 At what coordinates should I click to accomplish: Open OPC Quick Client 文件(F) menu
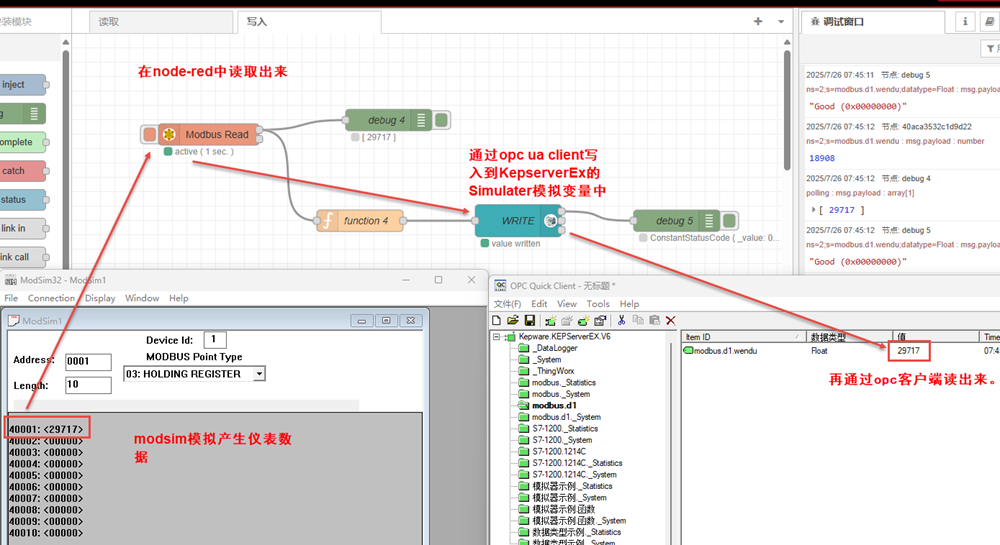pos(508,304)
